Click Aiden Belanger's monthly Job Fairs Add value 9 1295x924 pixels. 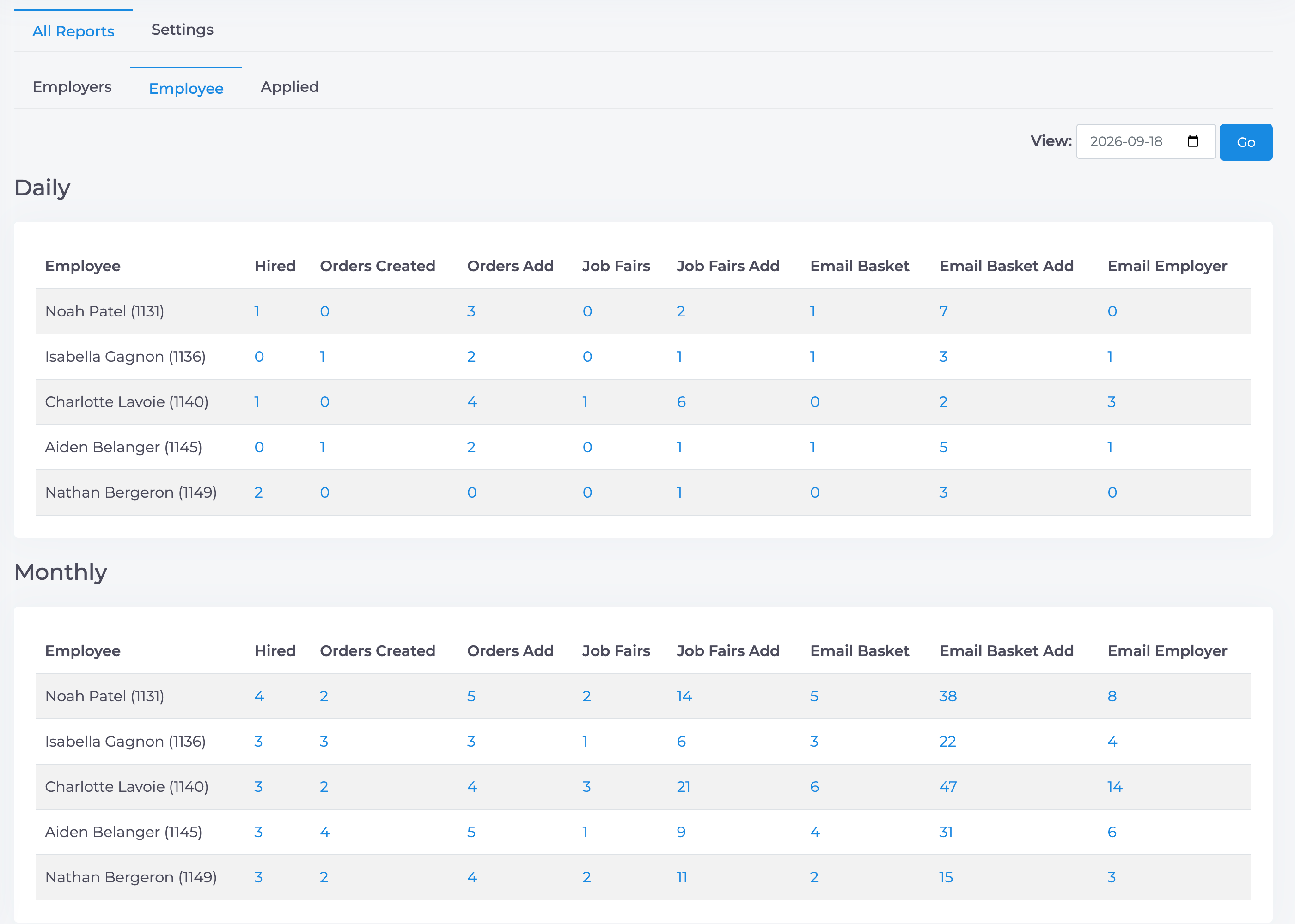[x=681, y=832]
